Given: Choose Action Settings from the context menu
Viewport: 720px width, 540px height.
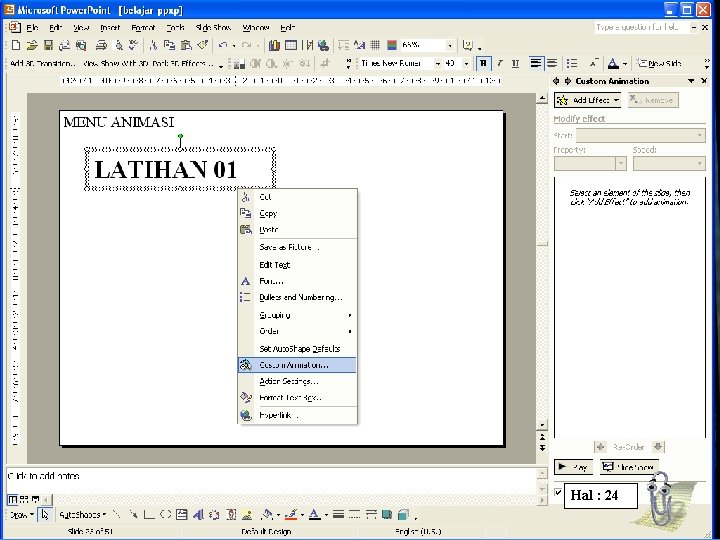Looking at the screenshot, I should pyautogui.click(x=297, y=382).
